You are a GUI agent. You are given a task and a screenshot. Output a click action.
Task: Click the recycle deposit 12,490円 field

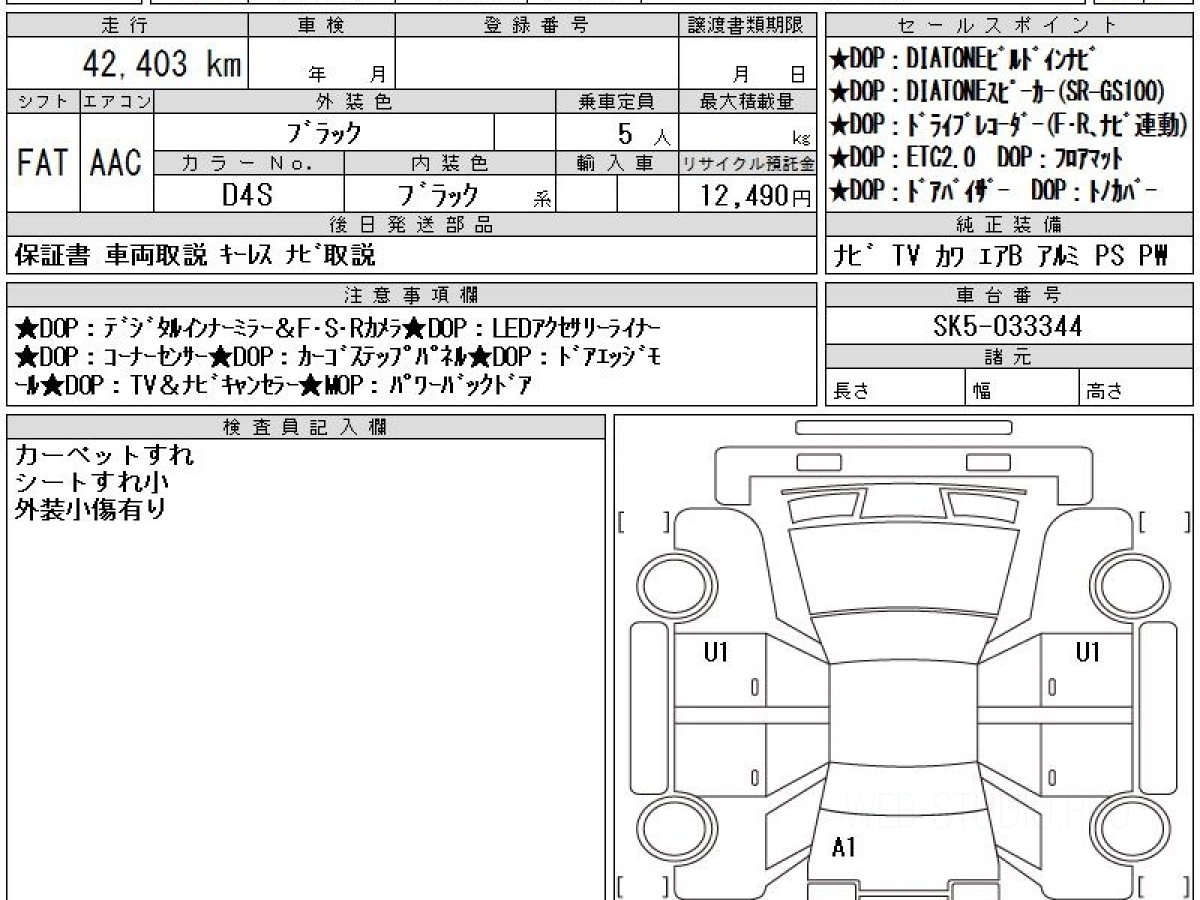click(x=748, y=195)
